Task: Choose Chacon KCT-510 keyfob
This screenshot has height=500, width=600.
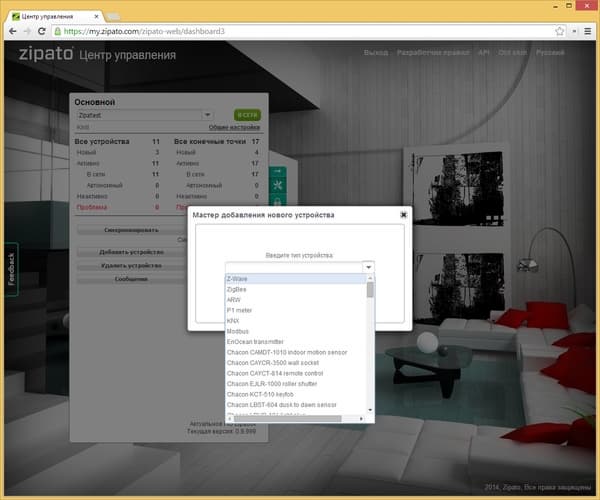Action: point(296,394)
